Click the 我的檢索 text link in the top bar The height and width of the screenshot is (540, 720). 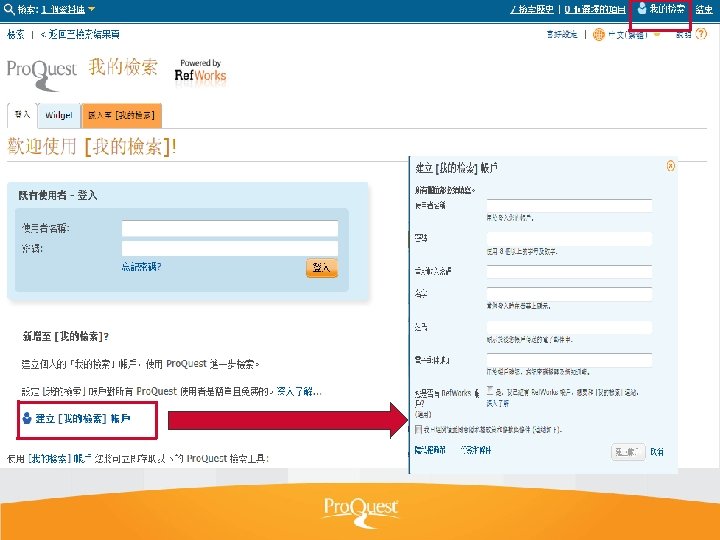[x=667, y=9]
